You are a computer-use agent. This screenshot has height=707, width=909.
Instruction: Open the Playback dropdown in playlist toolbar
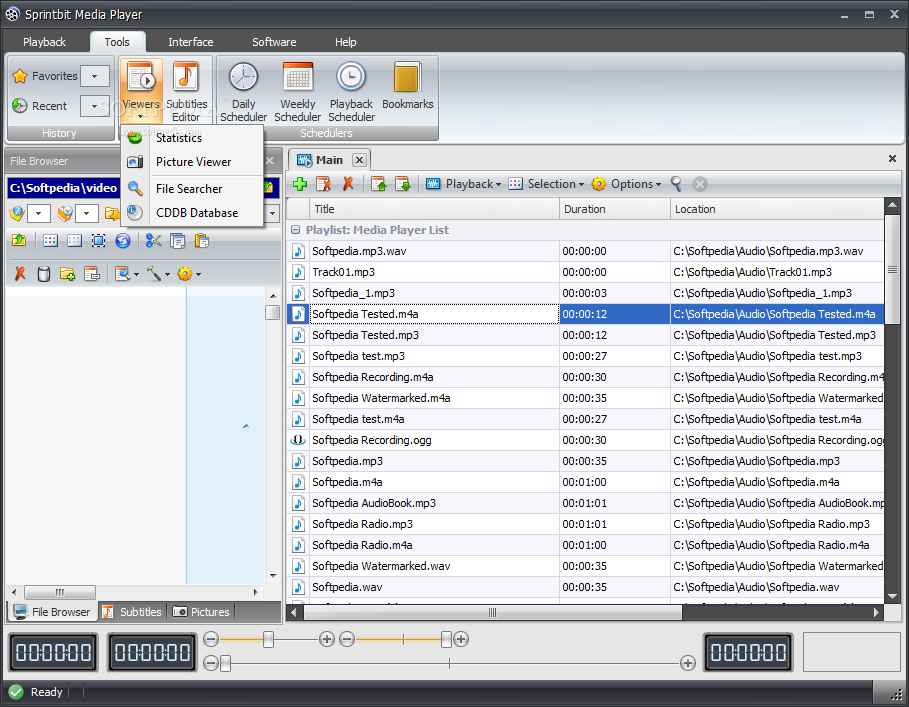click(x=464, y=184)
